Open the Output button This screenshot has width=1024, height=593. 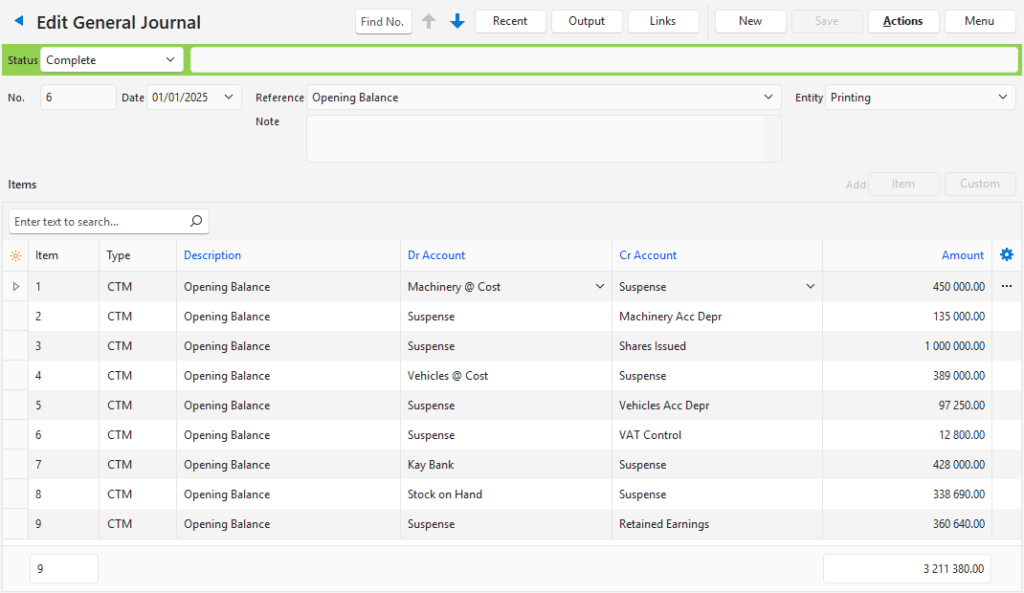pyautogui.click(x=586, y=21)
